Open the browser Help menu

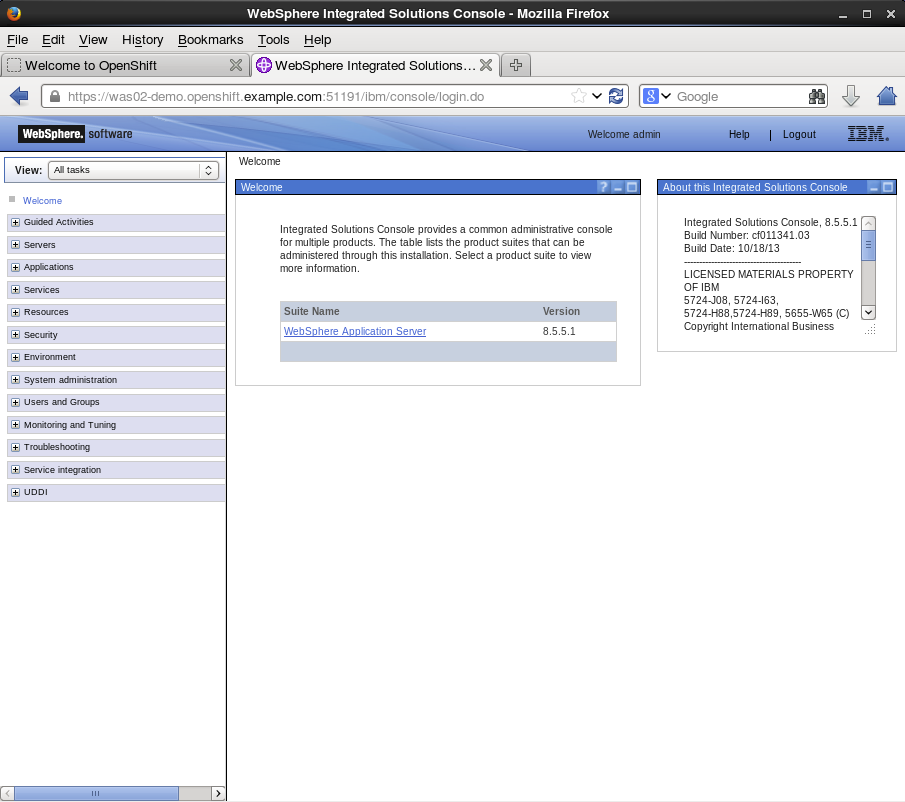pyautogui.click(x=317, y=40)
